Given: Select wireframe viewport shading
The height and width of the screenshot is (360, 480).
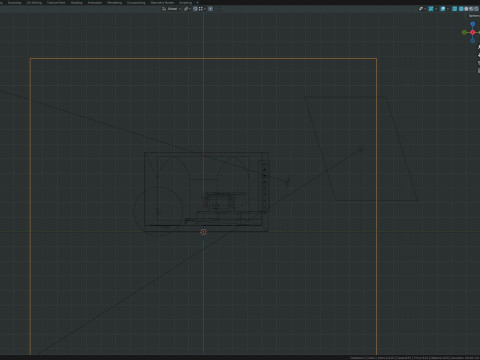Looking at the screenshot, I should pyautogui.click(x=461, y=9).
